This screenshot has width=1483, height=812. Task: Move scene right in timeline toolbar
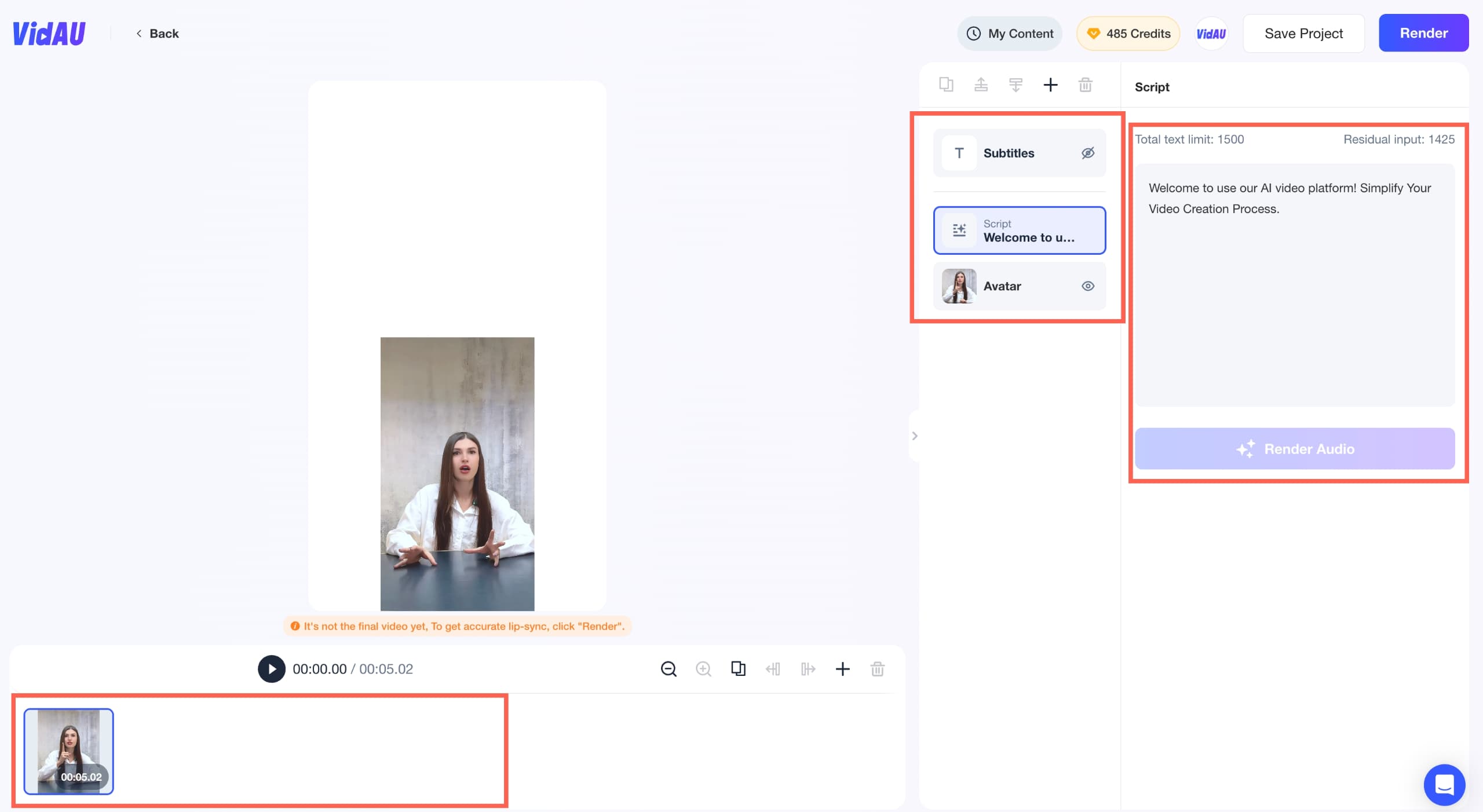point(808,669)
